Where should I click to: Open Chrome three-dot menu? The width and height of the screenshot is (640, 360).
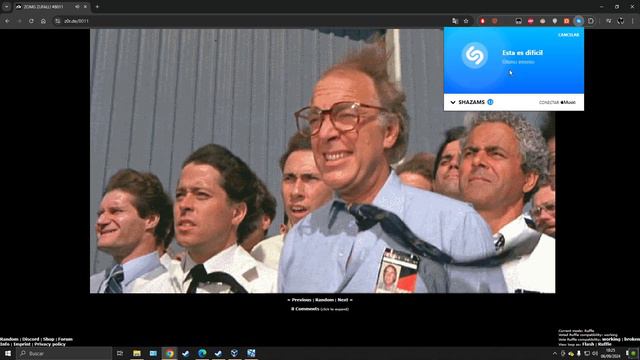pyautogui.click(x=633, y=21)
